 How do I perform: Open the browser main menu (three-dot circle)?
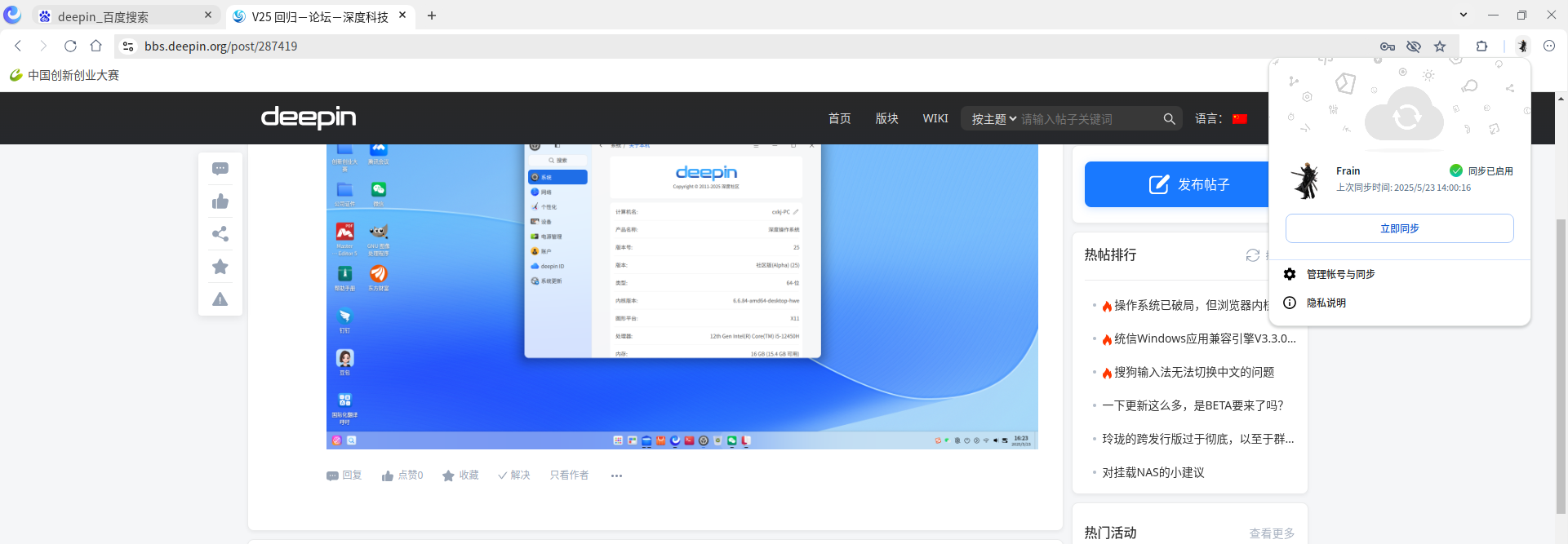1549,46
